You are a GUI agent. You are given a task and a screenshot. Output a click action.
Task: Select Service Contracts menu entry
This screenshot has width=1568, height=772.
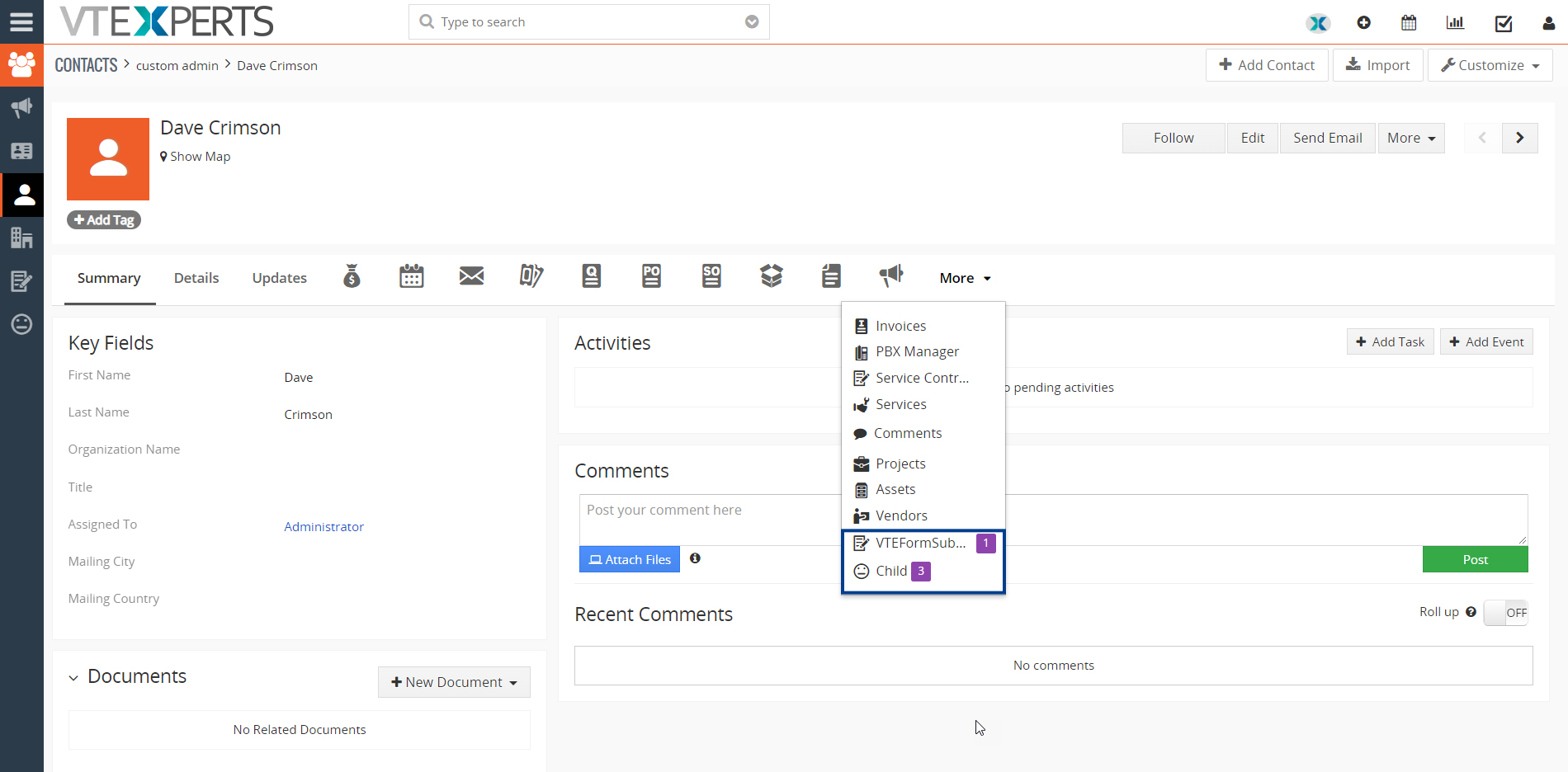point(923,379)
